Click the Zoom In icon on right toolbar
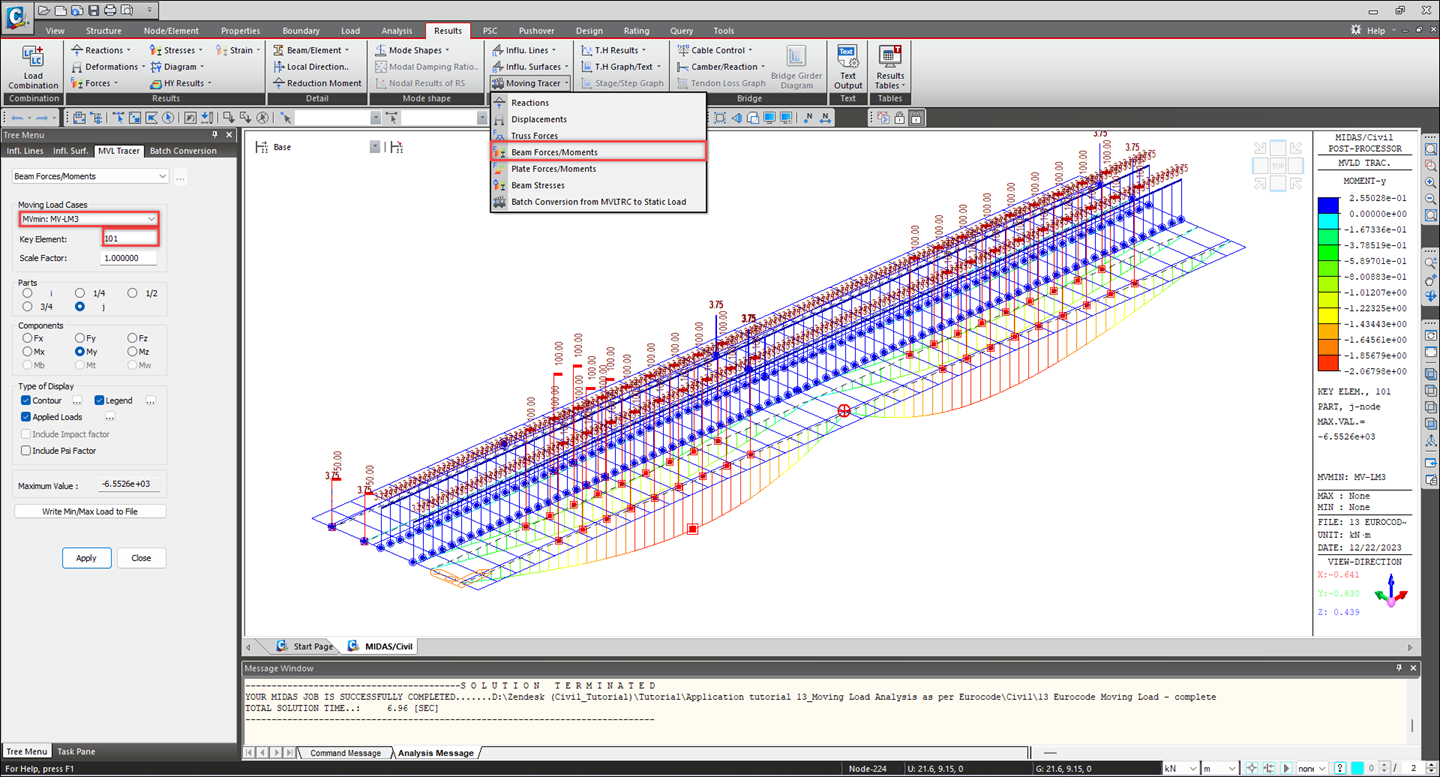This screenshot has width=1440, height=777. pyautogui.click(x=1431, y=182)
